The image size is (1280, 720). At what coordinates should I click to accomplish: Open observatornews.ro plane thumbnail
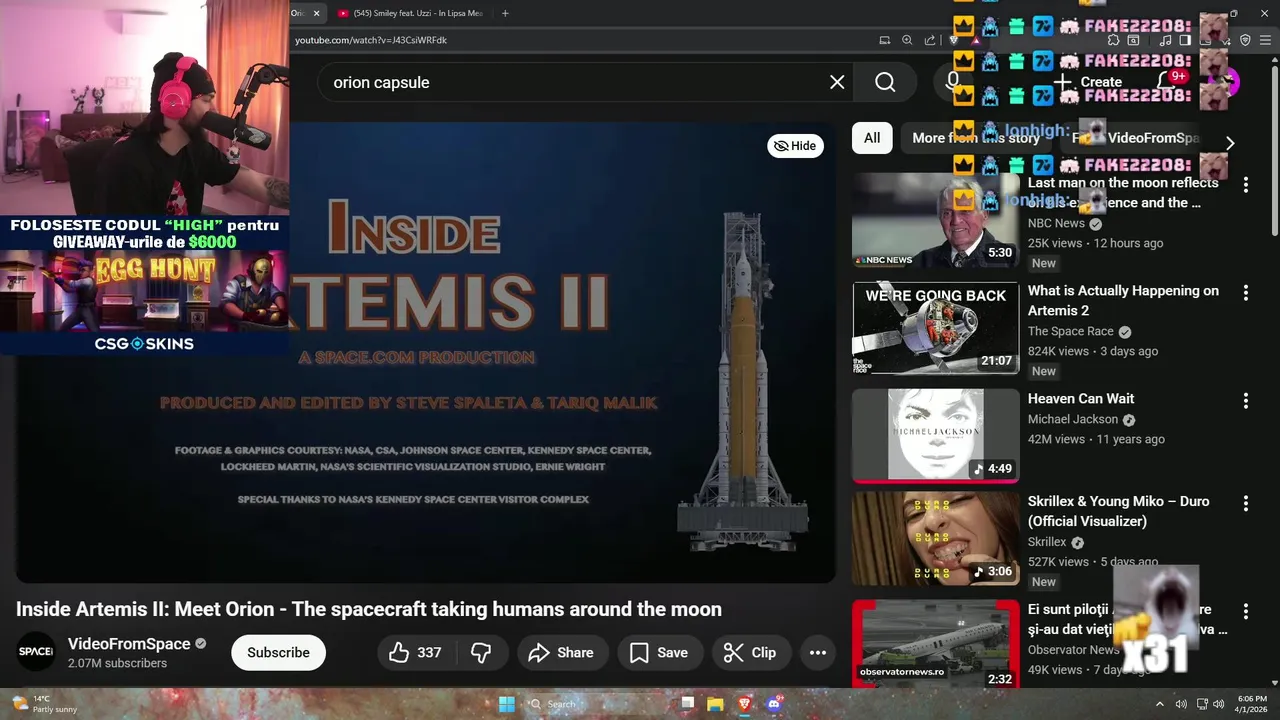[x=935, y=644]
